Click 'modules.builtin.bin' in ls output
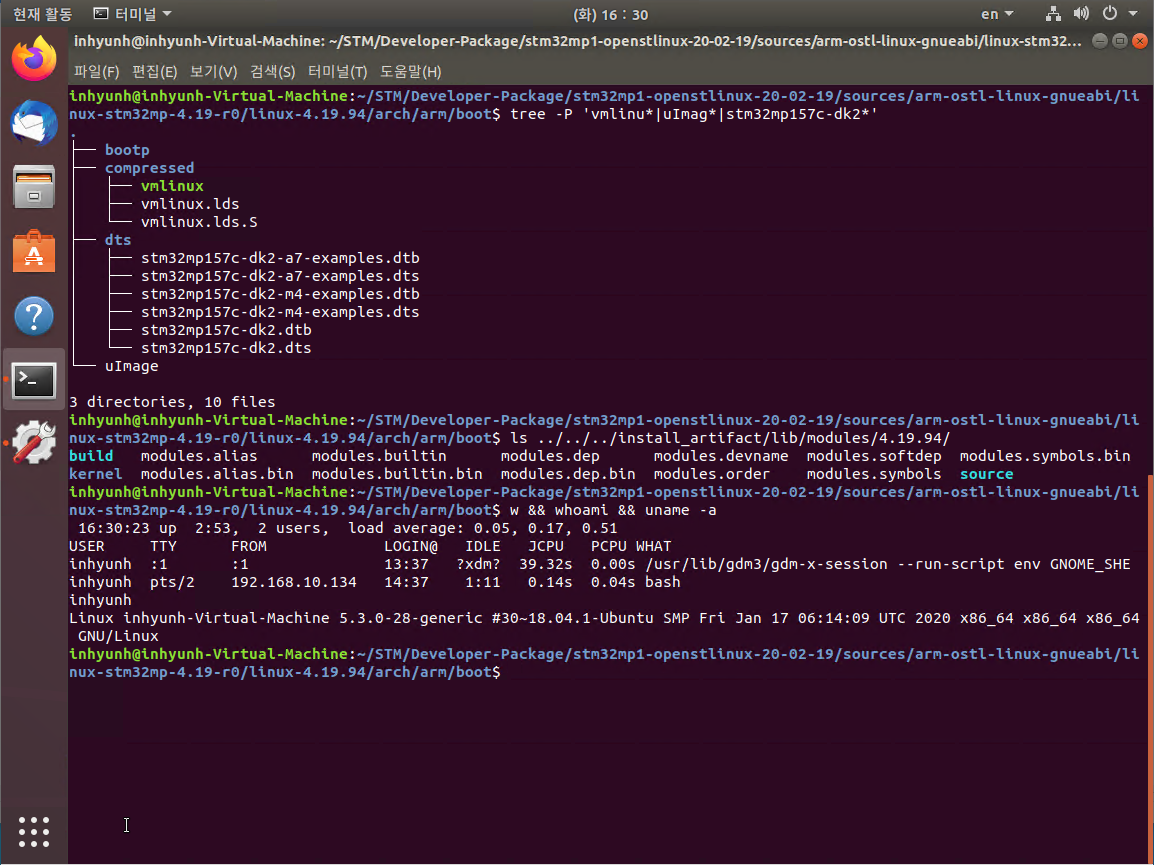The height and width of the screenshot is (865, 1154). pos(397,474)
